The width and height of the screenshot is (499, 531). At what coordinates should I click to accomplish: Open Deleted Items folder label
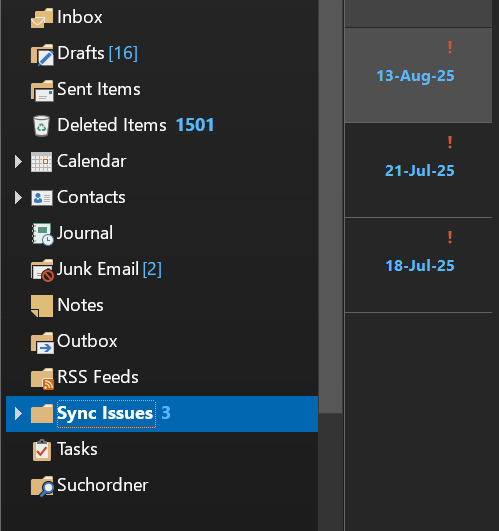112,125
